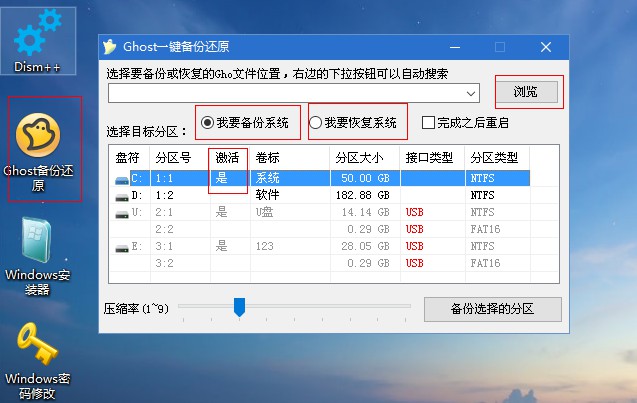This screenshot has height=403, width=637.
Task: Click the 备份选择的分区 button
Action: [492, 309]
